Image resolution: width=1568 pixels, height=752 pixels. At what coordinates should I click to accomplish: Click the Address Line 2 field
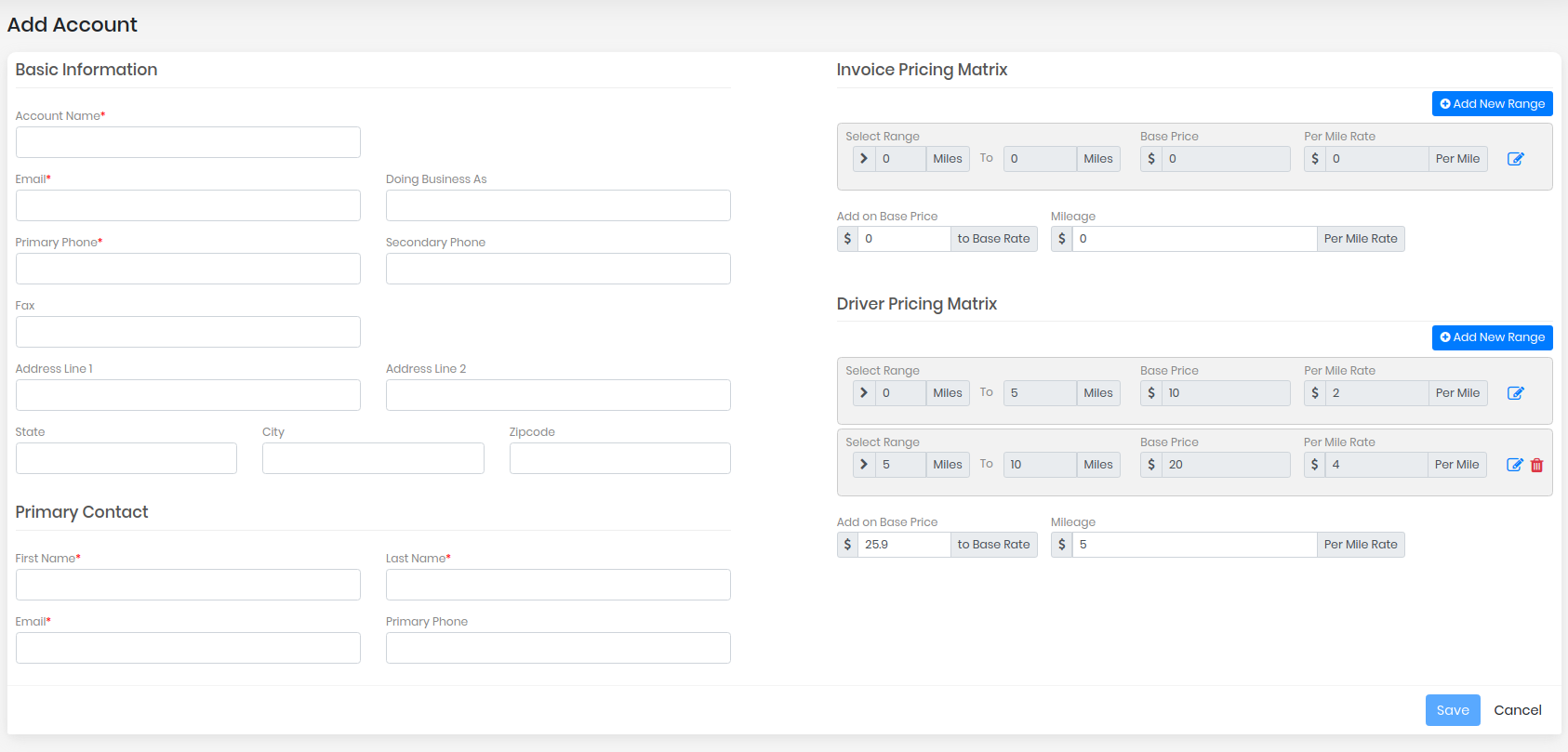pyautogui.click(x=558, y=395)
